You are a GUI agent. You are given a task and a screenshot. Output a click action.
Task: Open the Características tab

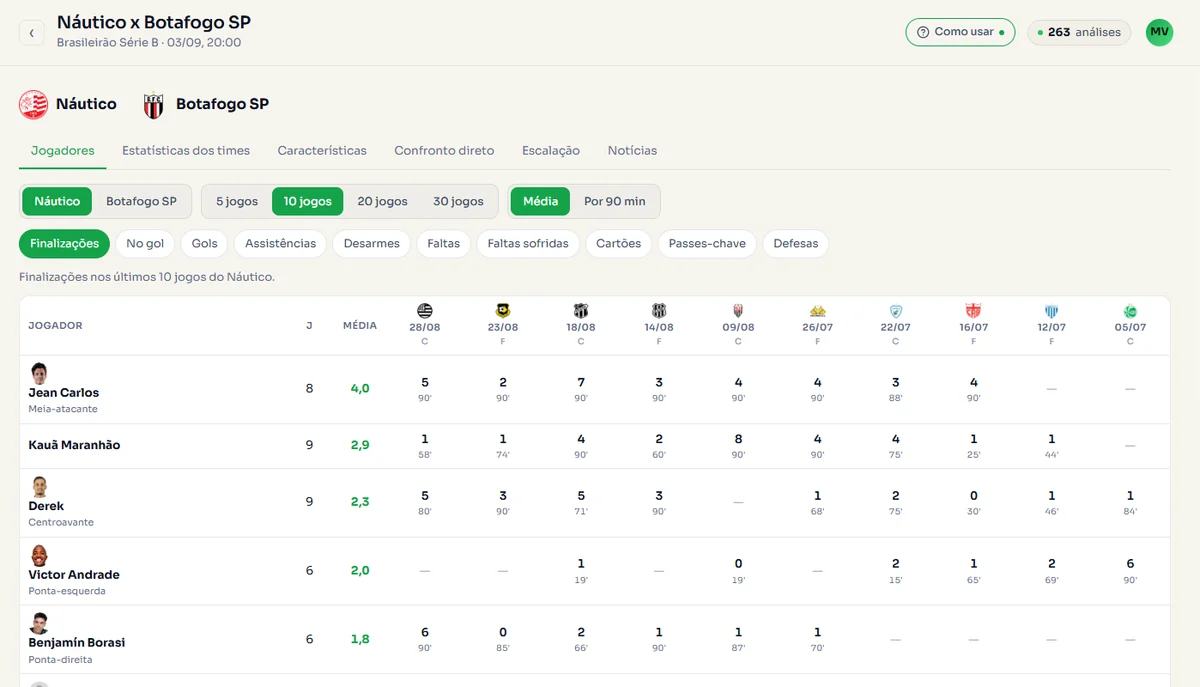point(322,151)
